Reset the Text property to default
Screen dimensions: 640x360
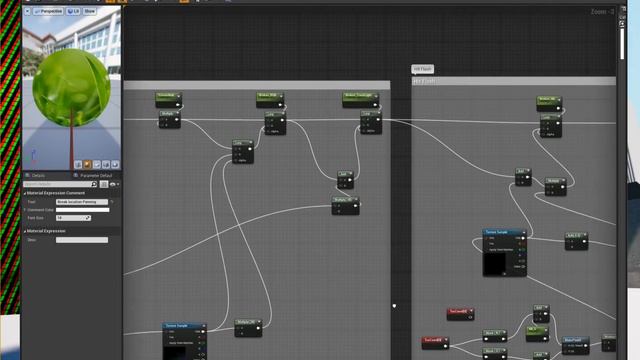coord(112,202)
